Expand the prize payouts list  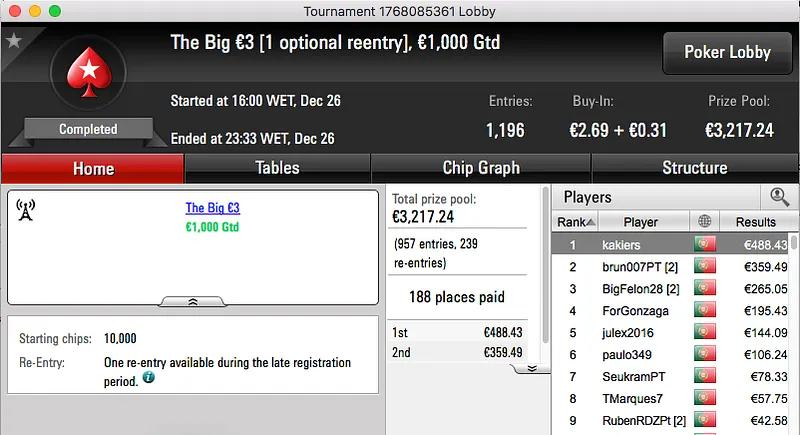(532, 368)
